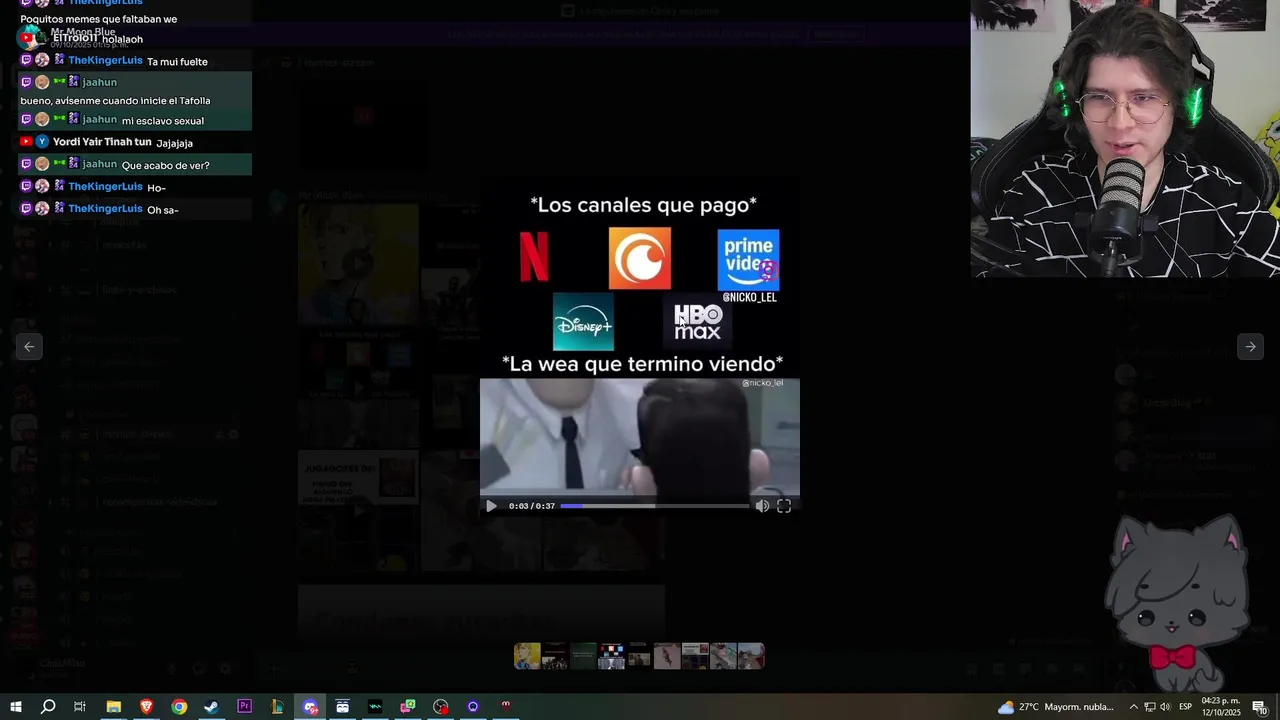Open the OBS recording app on taskbar
Screen dimensions: 1280x720
(x=441, y=707)
